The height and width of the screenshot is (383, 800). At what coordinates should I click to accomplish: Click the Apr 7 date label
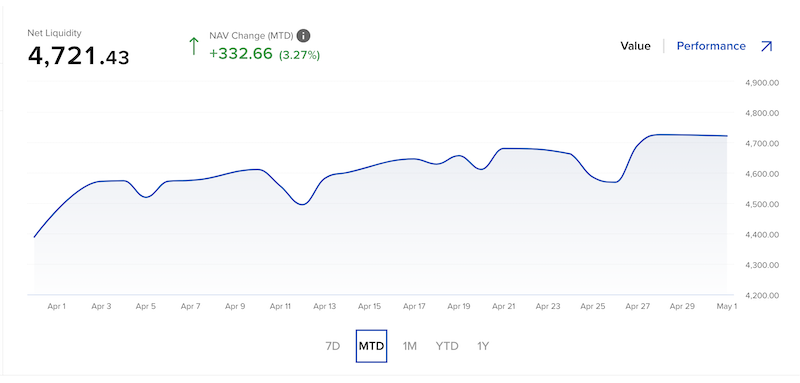point(190,307)
